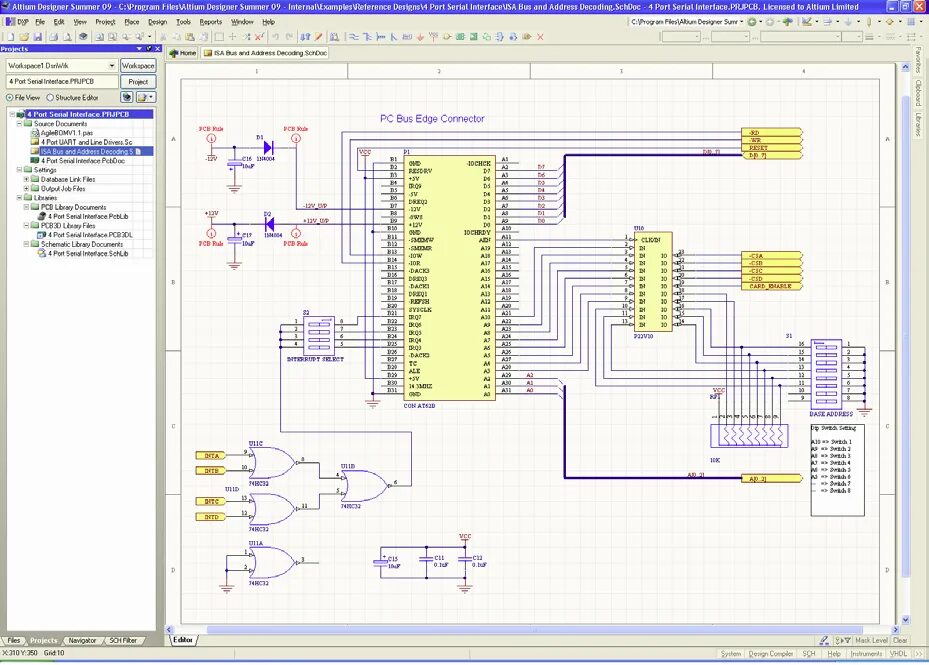Click the Place Bus tool icon
Viewport: 929px width, 665px height.
(x=367, y=37)
